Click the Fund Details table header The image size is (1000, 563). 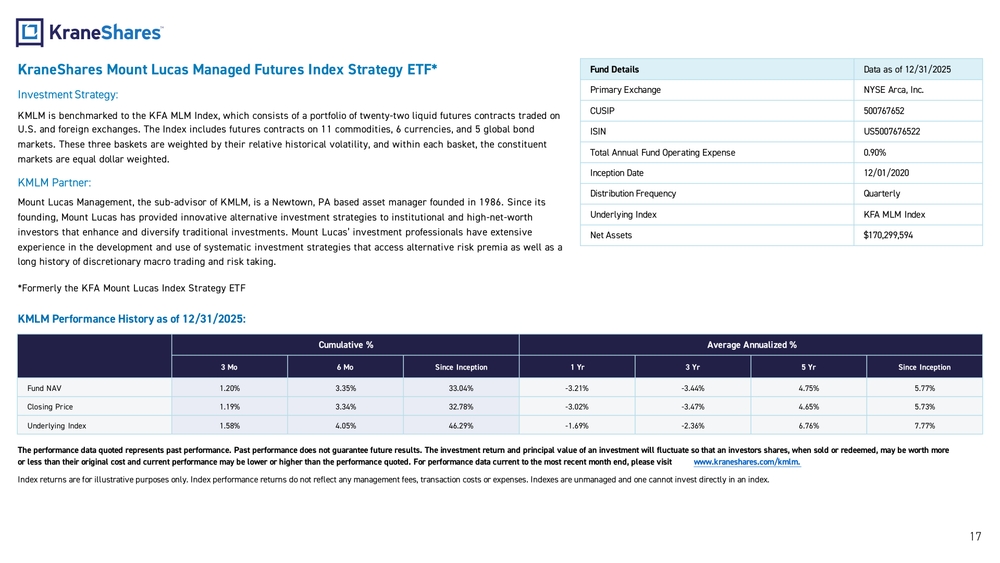tap(614, 69)
